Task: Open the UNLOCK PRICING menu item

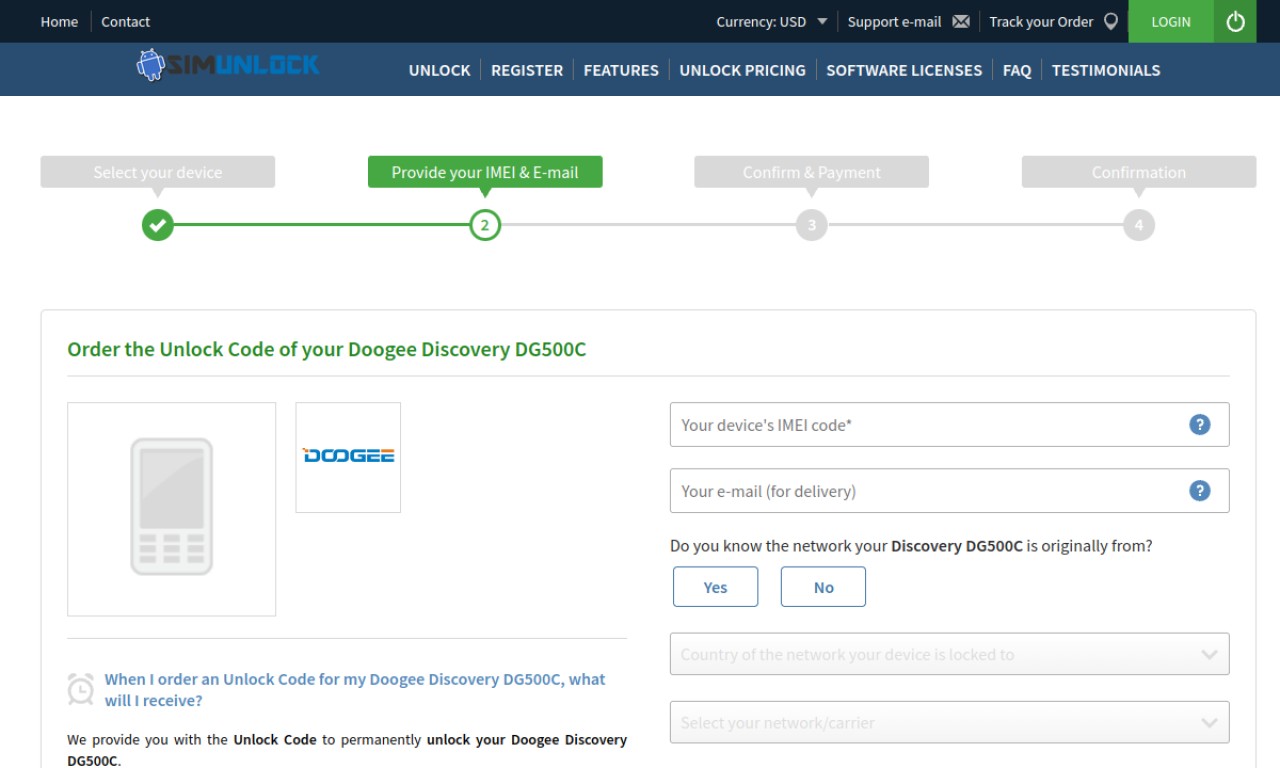Action: point(742,70)
